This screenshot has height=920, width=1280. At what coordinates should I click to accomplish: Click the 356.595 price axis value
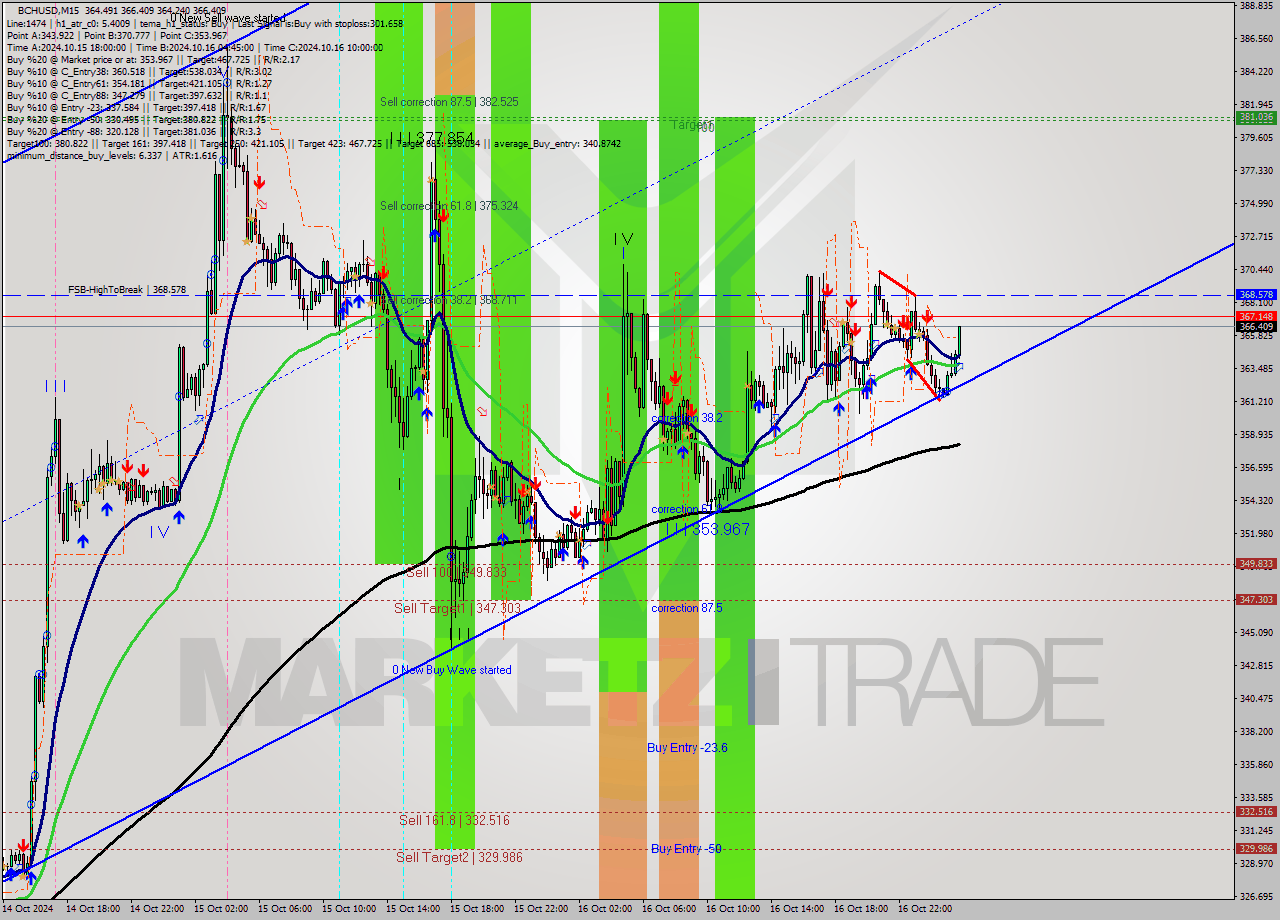(1256, 467)
